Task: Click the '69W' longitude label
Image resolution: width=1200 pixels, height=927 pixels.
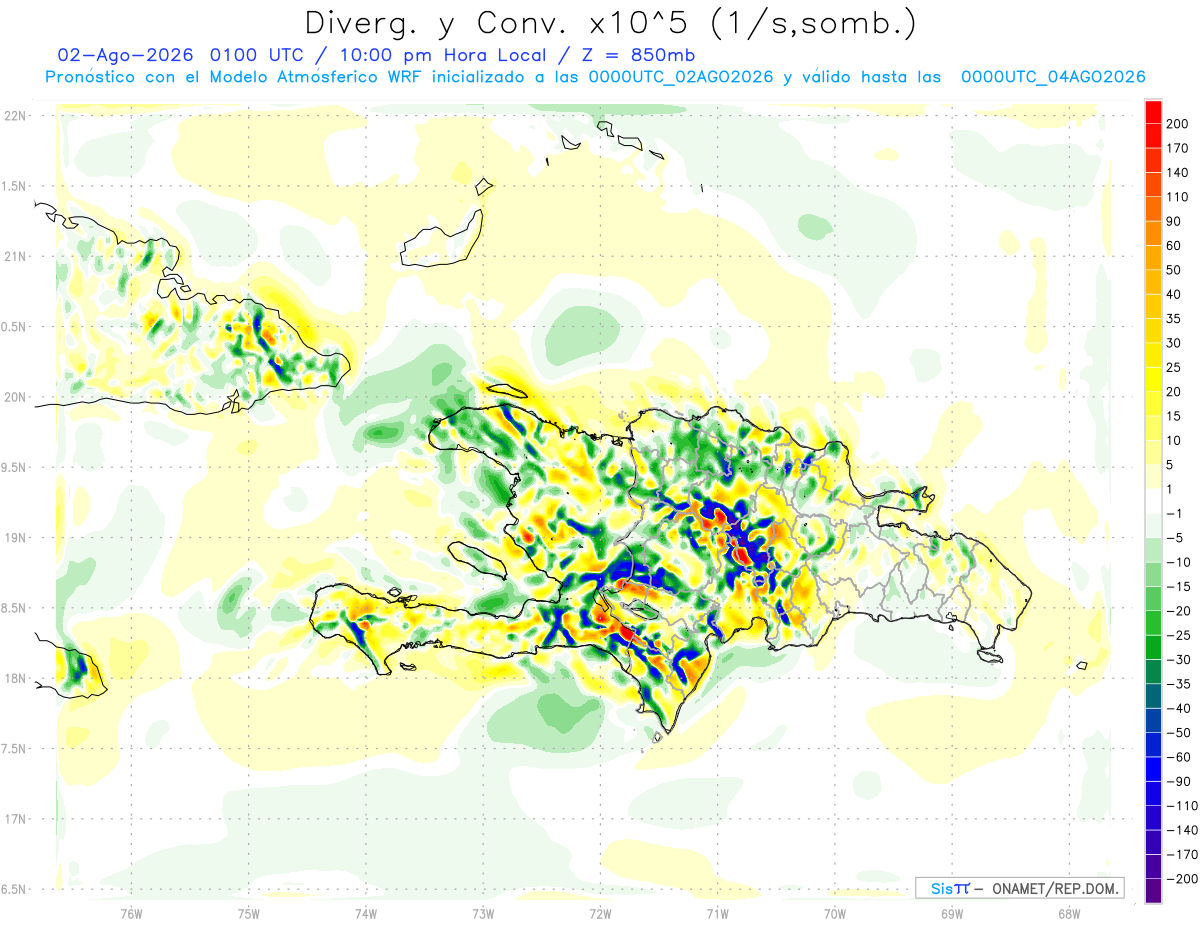Action: coord(951,913)
